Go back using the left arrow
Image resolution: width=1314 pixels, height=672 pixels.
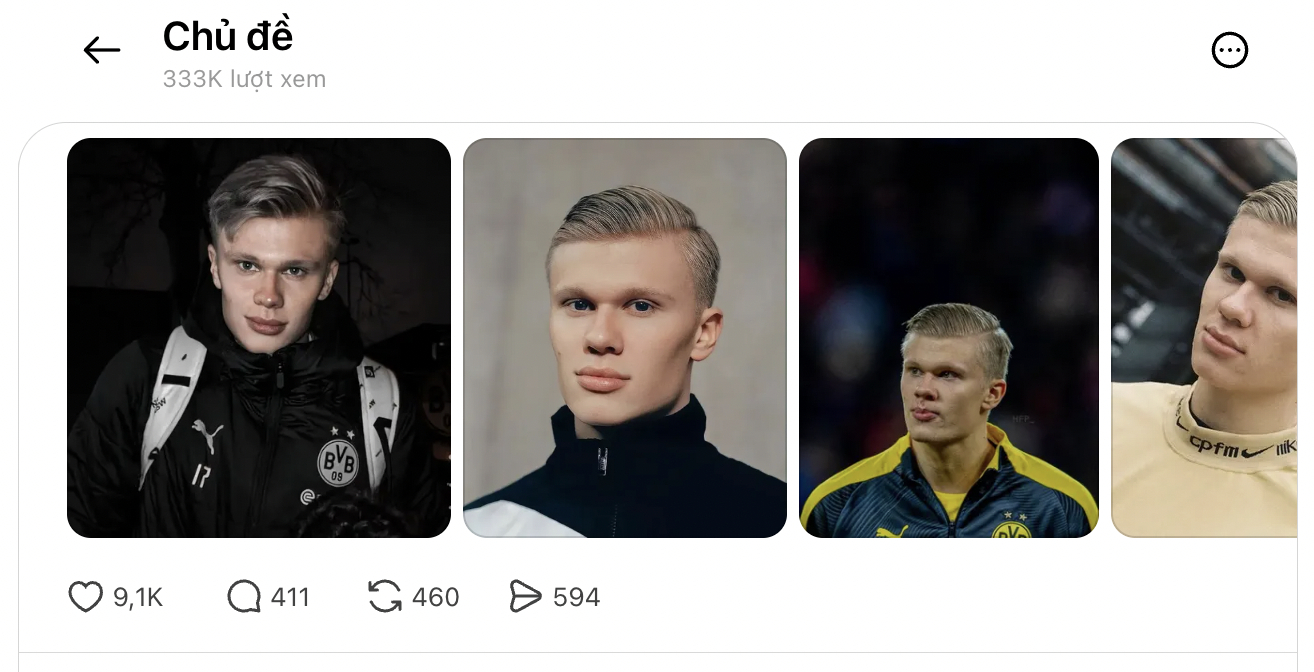pos(102,50)
